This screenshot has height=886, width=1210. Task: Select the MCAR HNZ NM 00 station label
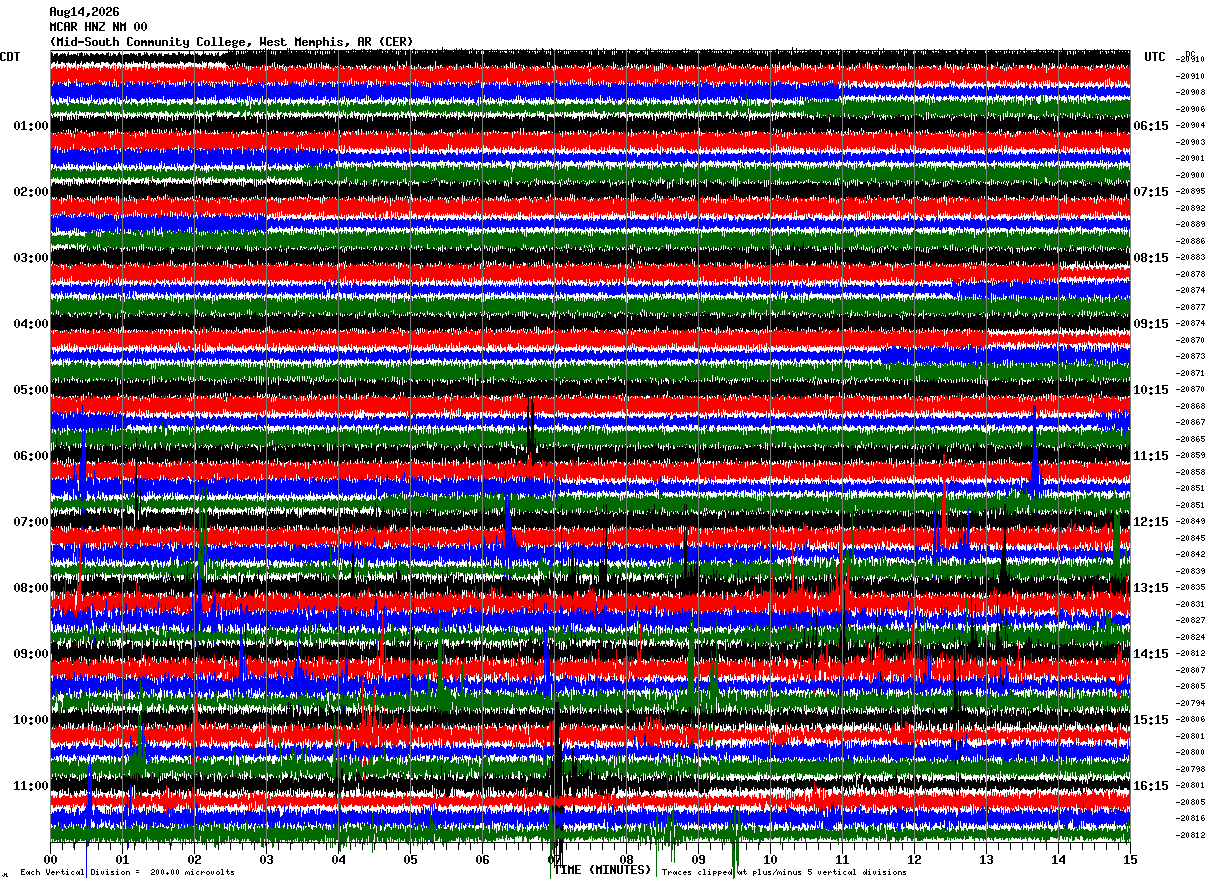(99, 27)
